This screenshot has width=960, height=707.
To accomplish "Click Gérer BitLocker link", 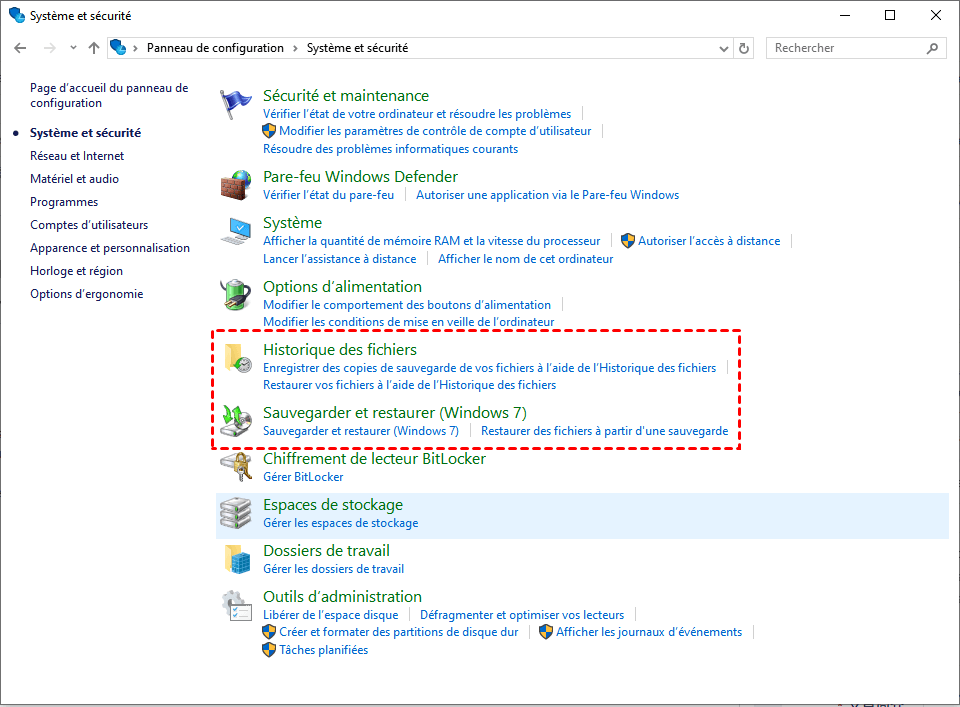I will [x=303, y=477].
